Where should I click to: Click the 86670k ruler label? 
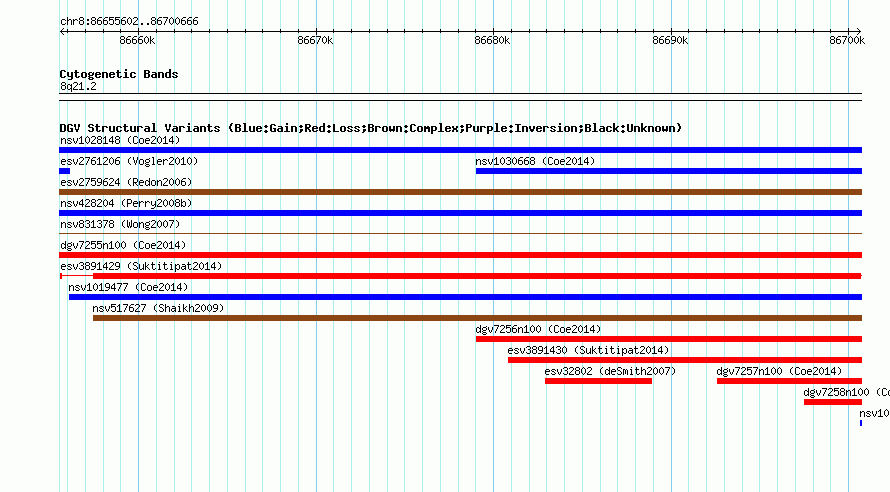(315, 40)
